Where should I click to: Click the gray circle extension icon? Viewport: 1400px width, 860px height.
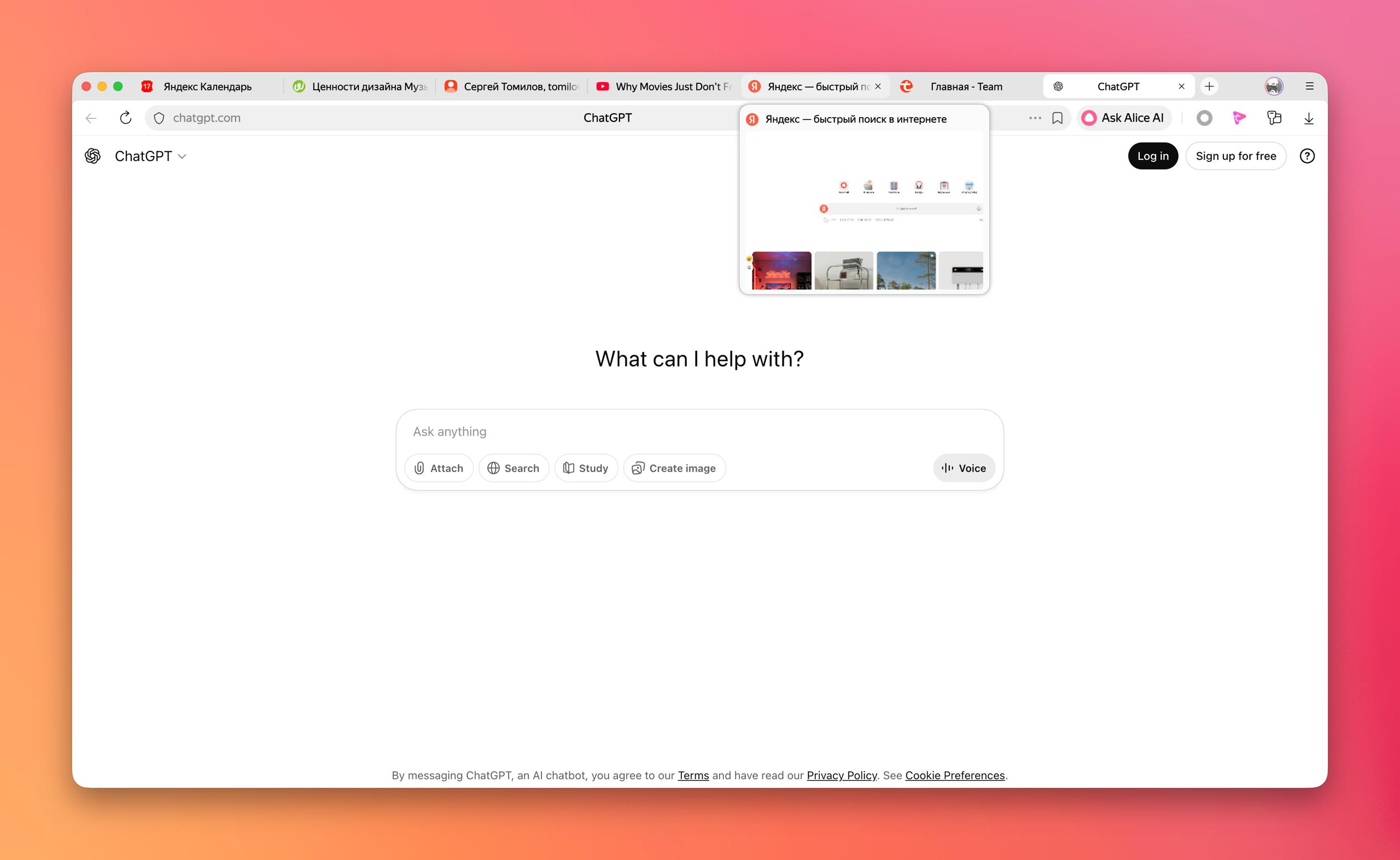[1204, 118]
